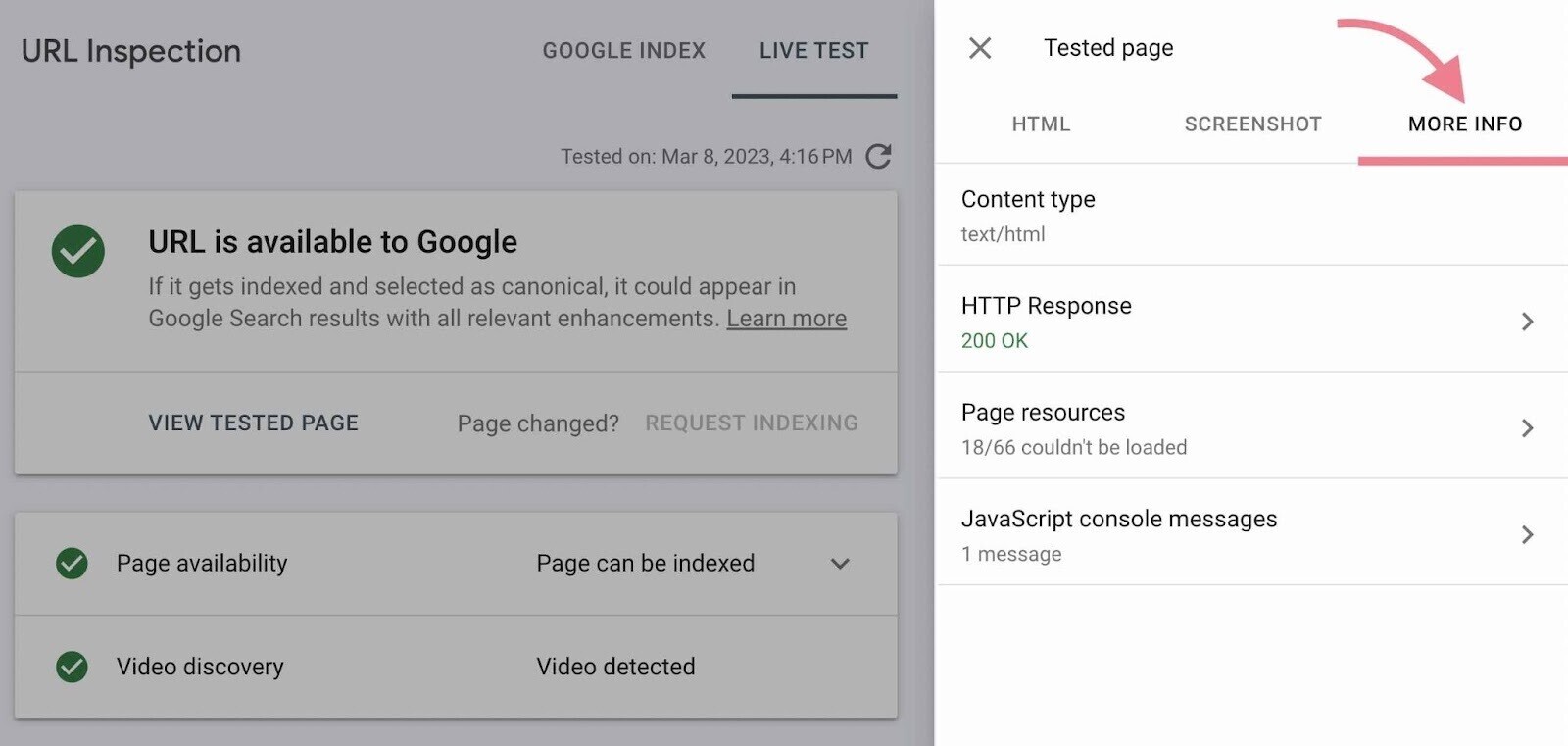Screen dimensions: 1568x746
Task: Switch to the SCREENSHOT tab
Action: [1252, 124]
